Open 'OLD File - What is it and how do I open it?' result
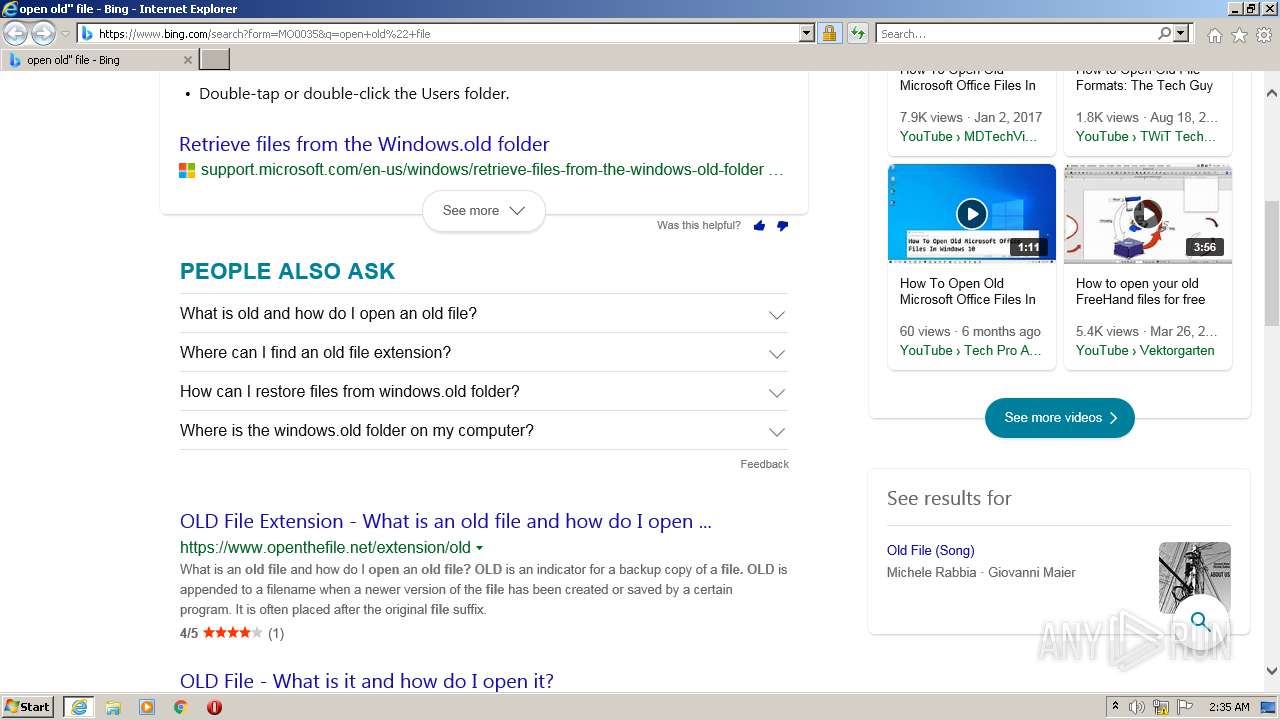The image size is (1280, 720). click(x=367, y=681)
